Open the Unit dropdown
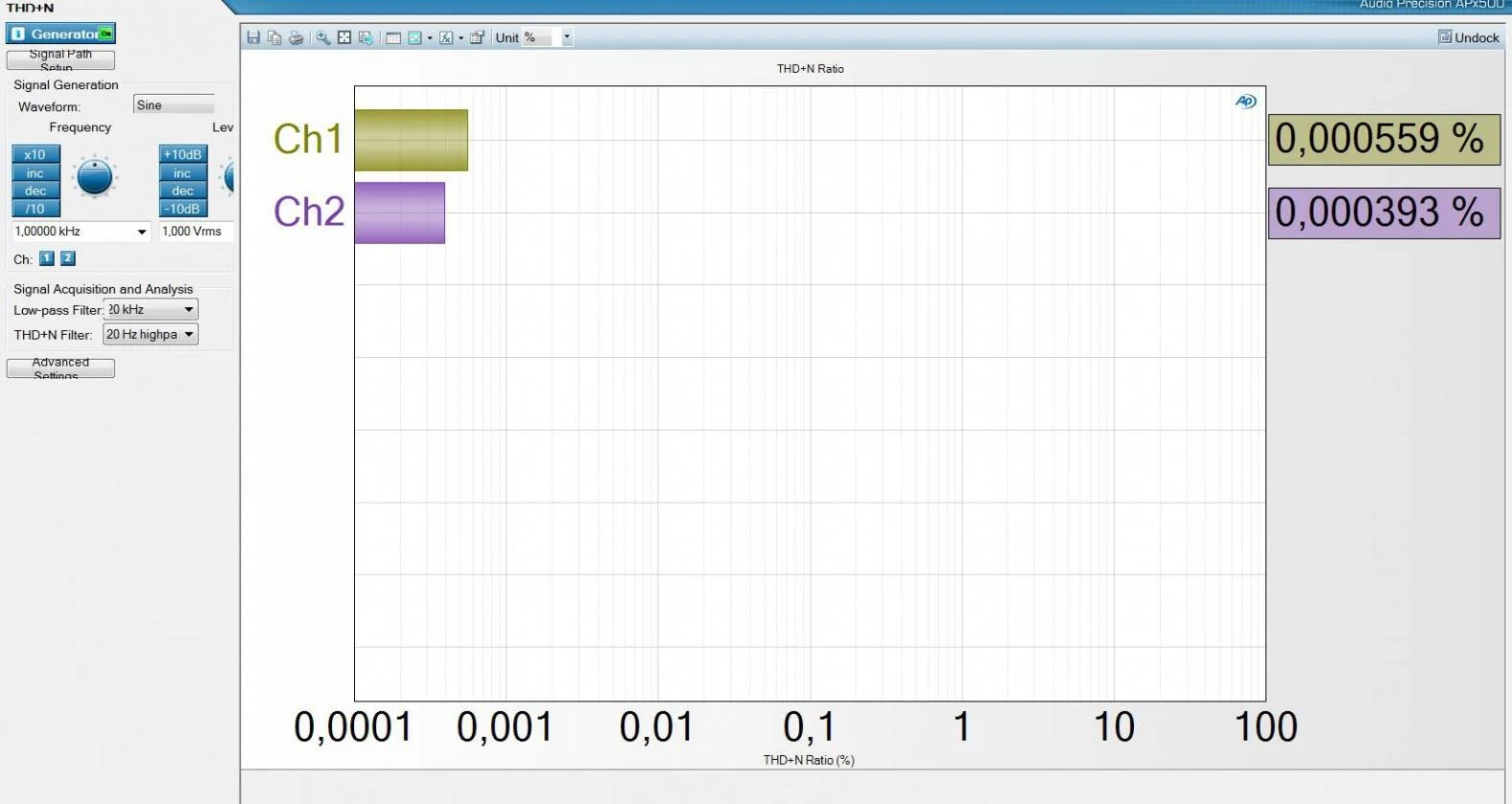1512x804 pixels. (567, 38)
